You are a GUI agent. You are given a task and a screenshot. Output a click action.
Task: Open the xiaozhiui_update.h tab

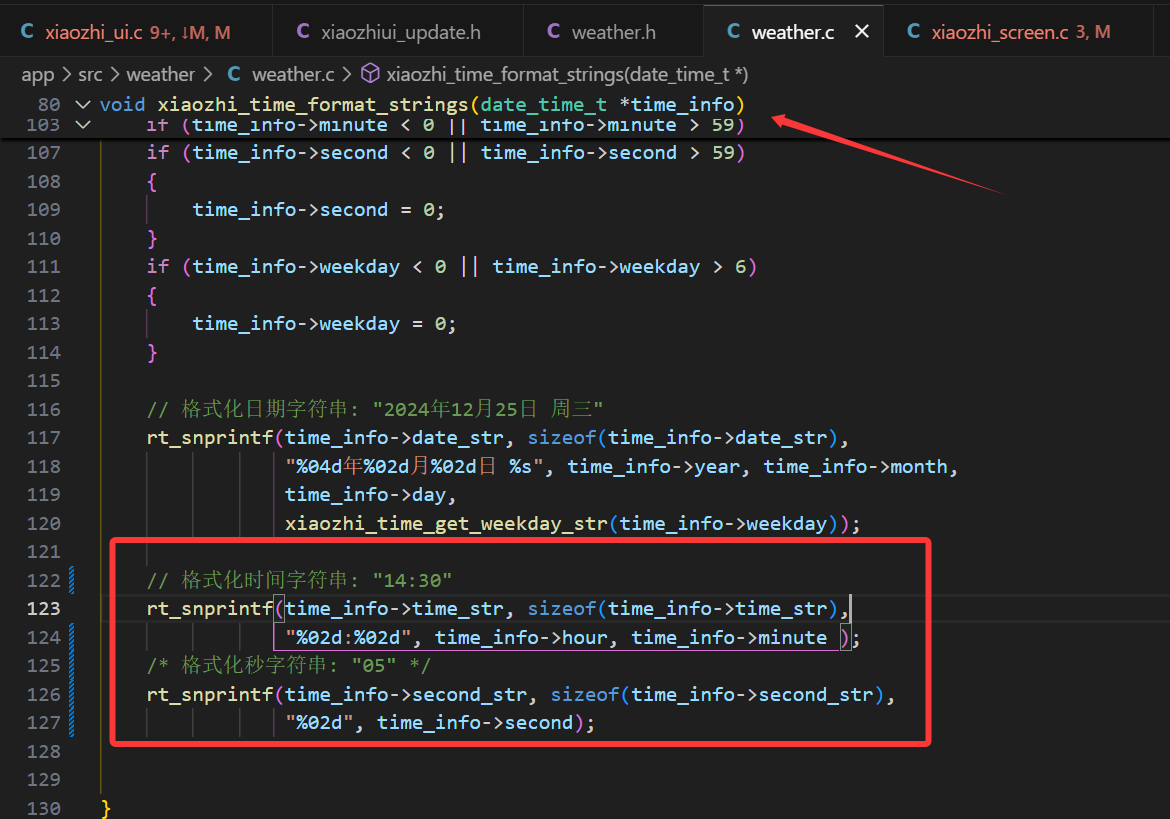[398, 32]
